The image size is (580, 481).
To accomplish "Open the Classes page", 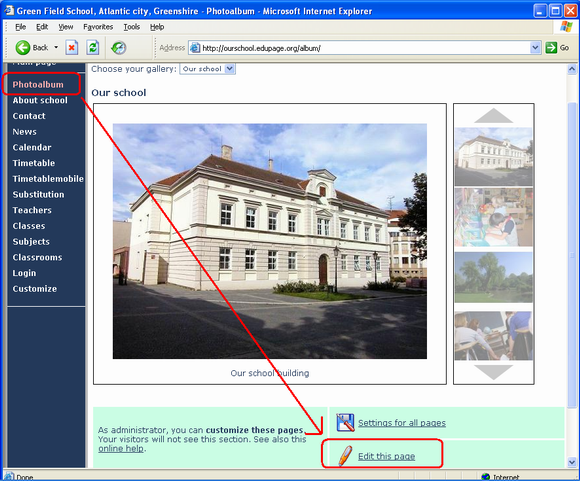I will (x=29, y=226).
